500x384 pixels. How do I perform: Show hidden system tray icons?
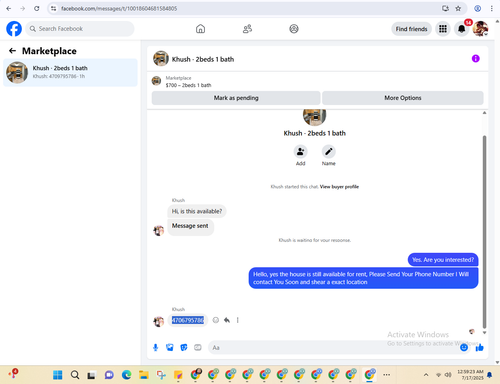[426, 375]
